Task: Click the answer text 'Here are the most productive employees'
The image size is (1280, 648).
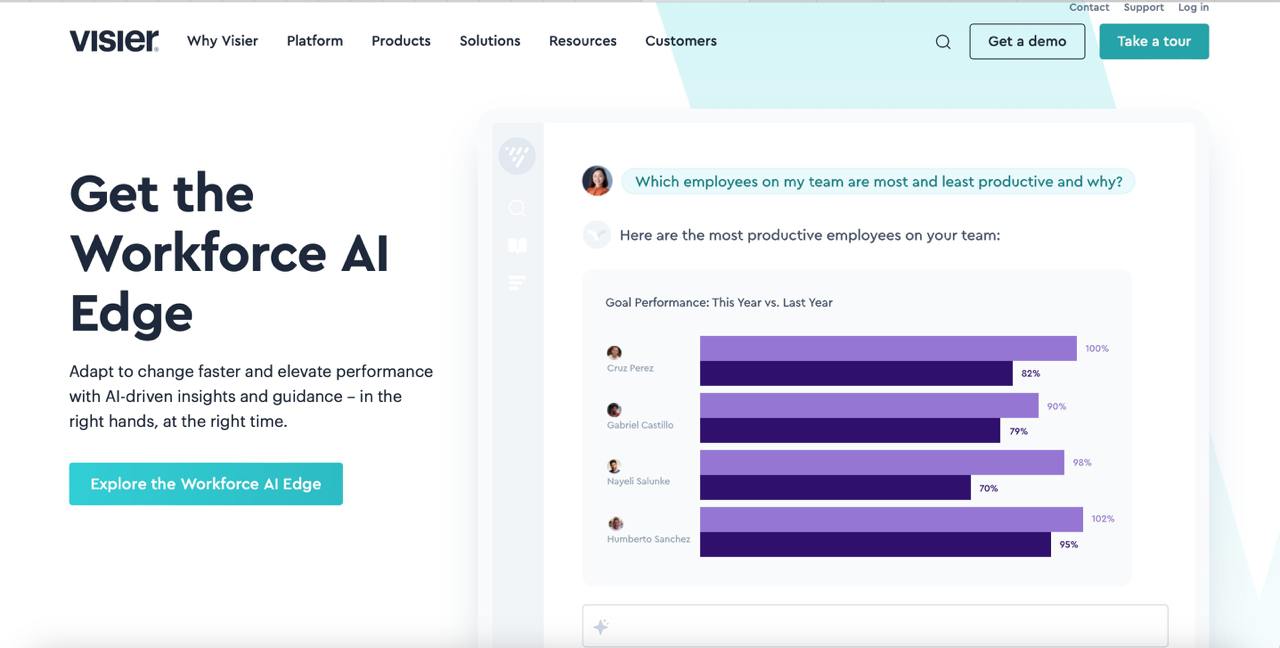Action: pyautogui.click(x=810, y=235)
